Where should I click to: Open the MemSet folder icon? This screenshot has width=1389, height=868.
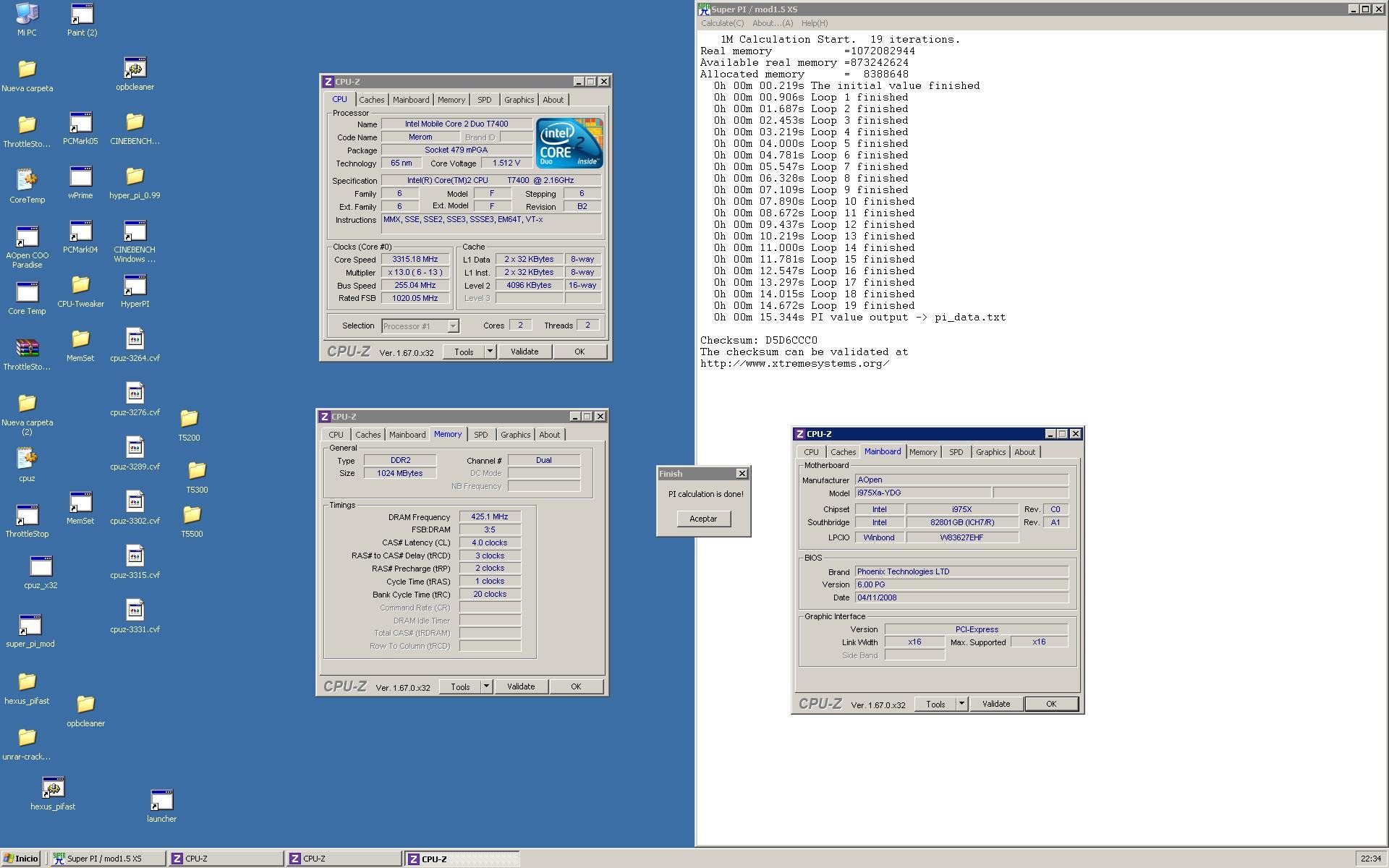[80, 339]
